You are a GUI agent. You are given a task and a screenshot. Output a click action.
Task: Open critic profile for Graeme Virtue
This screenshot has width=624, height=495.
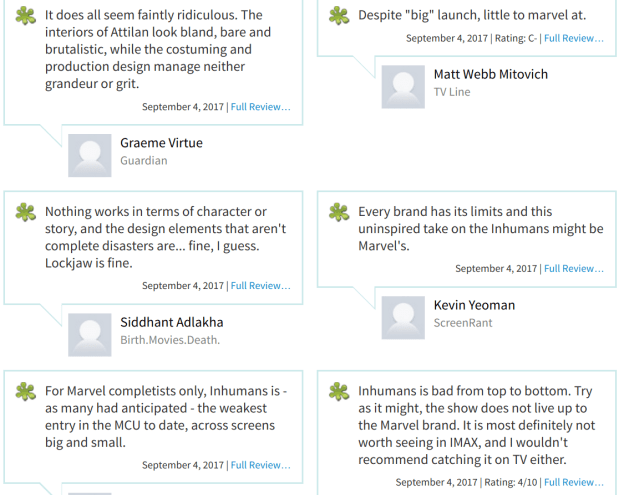161,143
